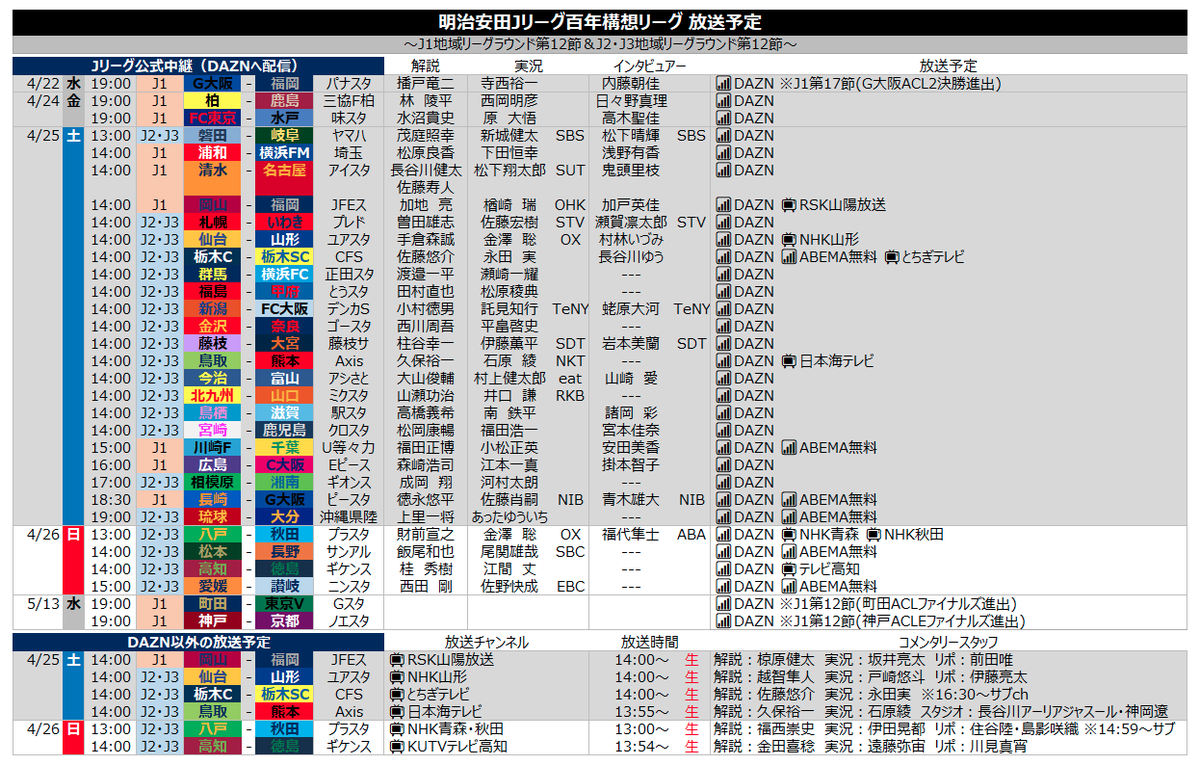1200x765 pixels.
Task: Click the 磐田 team cell
Action: pyautogui.click(x=212, y=135)
